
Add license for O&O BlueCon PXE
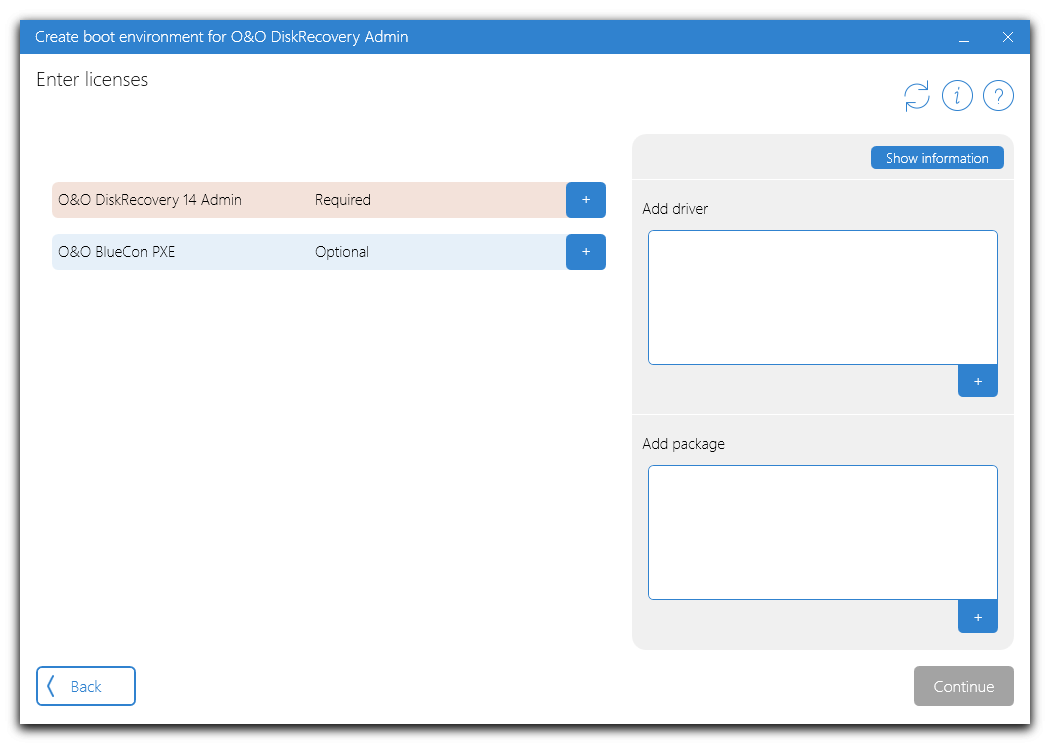point(585,252)
